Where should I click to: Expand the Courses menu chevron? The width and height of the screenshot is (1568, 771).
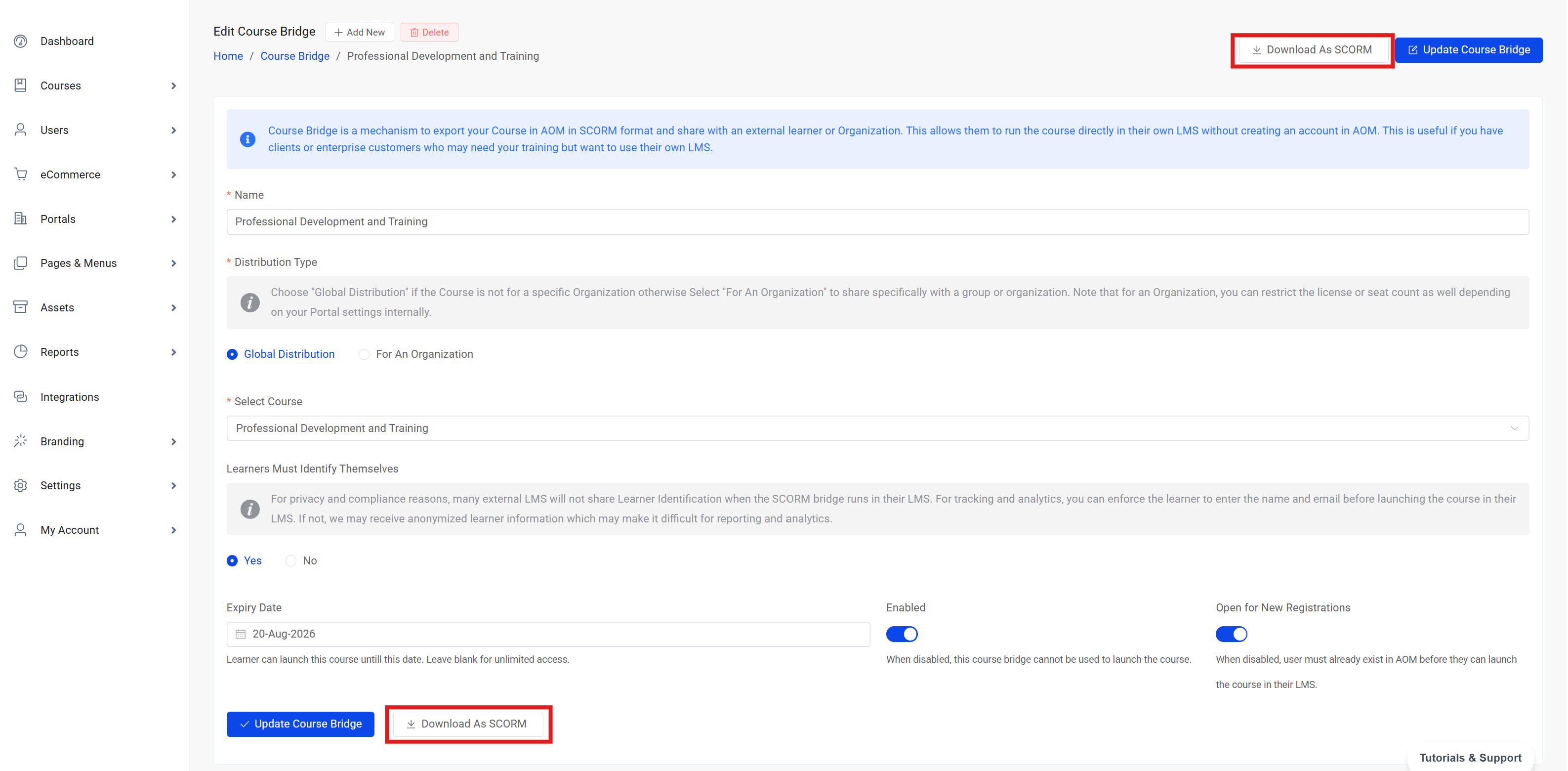tap(173, 86)
